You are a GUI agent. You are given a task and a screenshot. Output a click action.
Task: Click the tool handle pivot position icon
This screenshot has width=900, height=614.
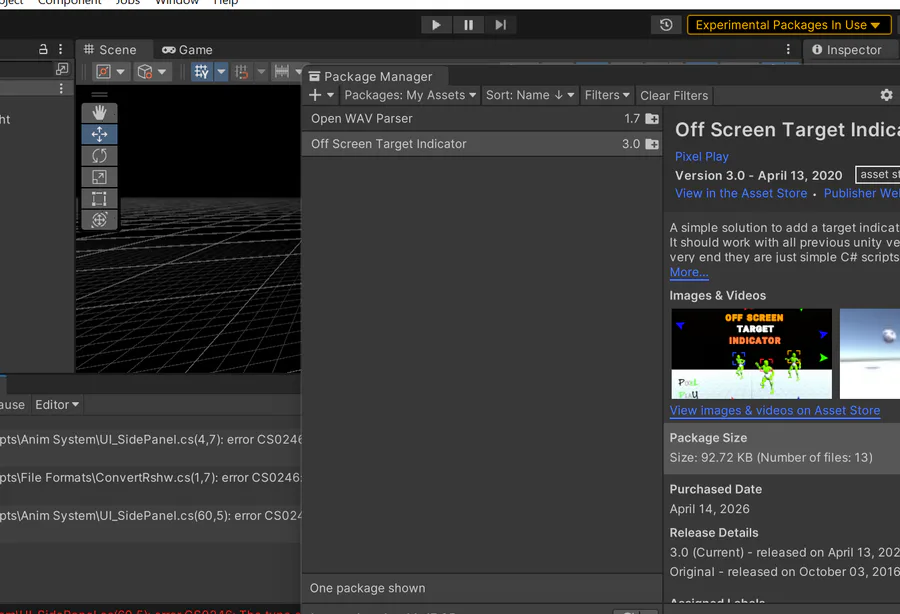pyautogui.click(x=103, y=72)
